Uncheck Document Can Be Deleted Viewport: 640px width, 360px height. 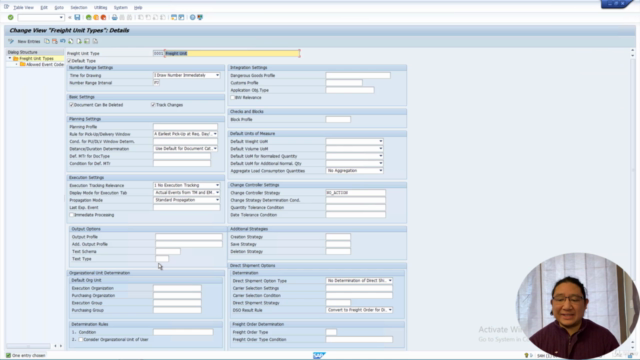point(72,105)
